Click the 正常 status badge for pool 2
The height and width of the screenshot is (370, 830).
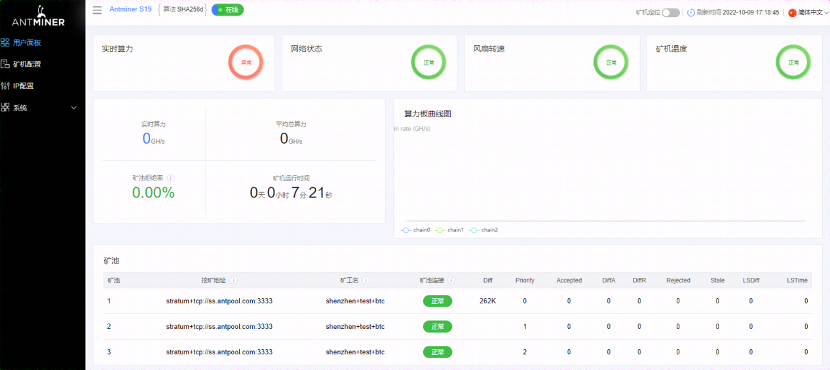437,327
